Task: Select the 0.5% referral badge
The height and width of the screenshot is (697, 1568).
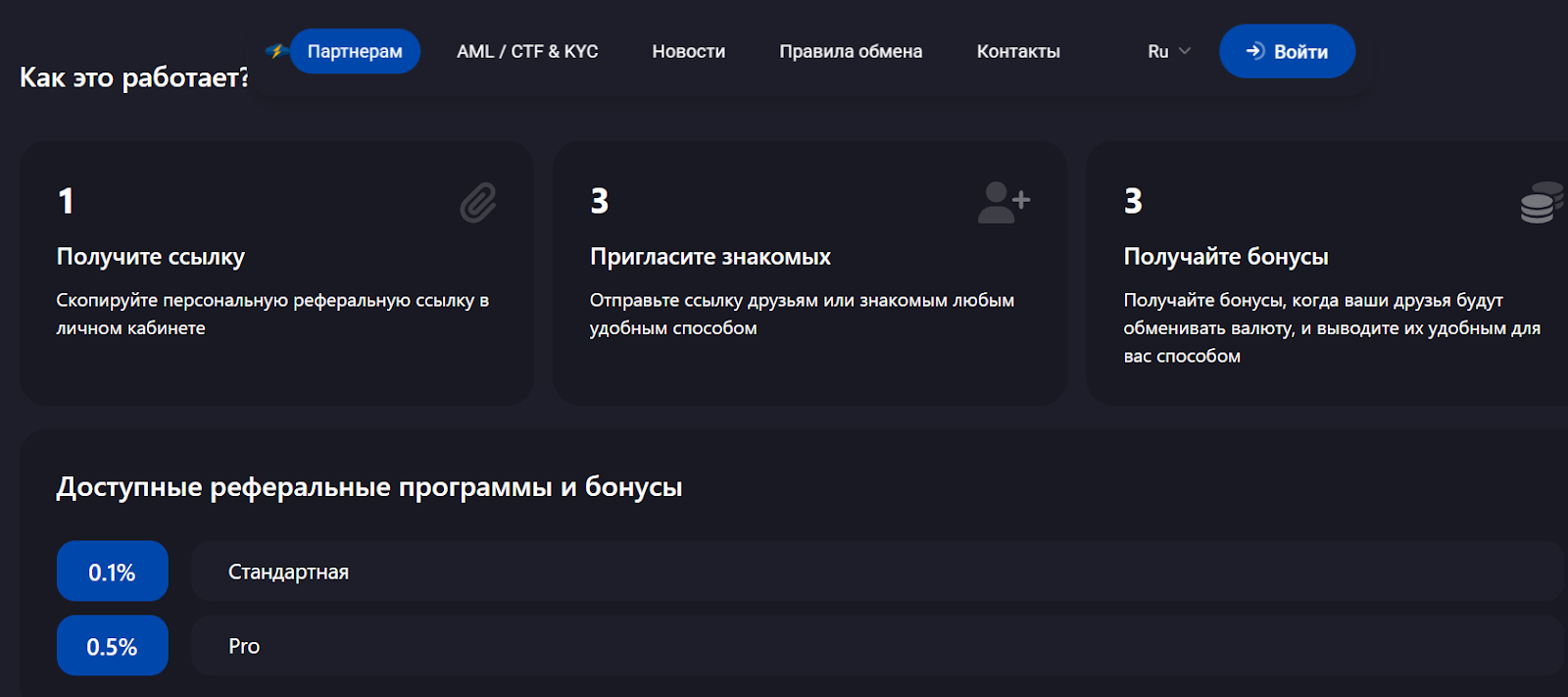Action: [113, 646]
